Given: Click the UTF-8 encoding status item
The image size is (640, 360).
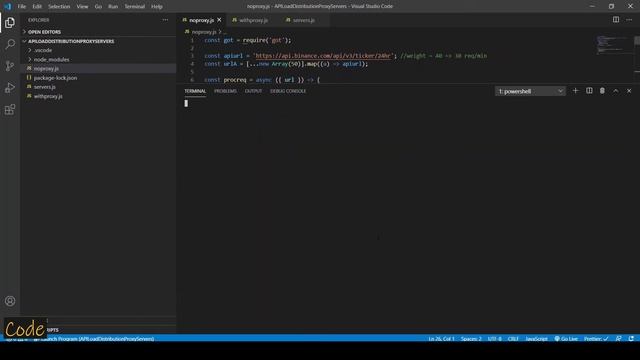Looking at the screenshot, I should point(495,339).
